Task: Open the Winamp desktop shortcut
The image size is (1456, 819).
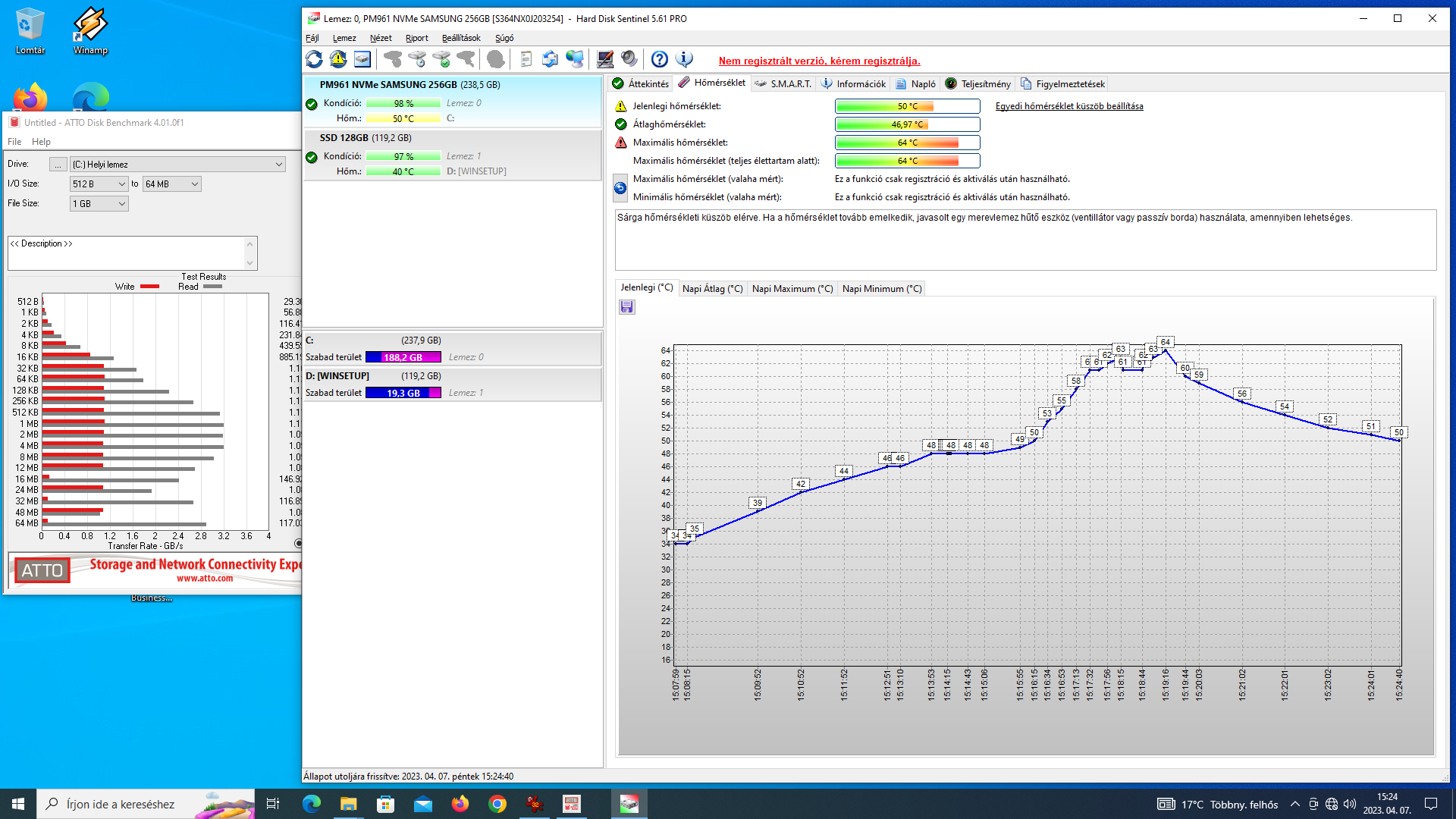Action: 90,31
